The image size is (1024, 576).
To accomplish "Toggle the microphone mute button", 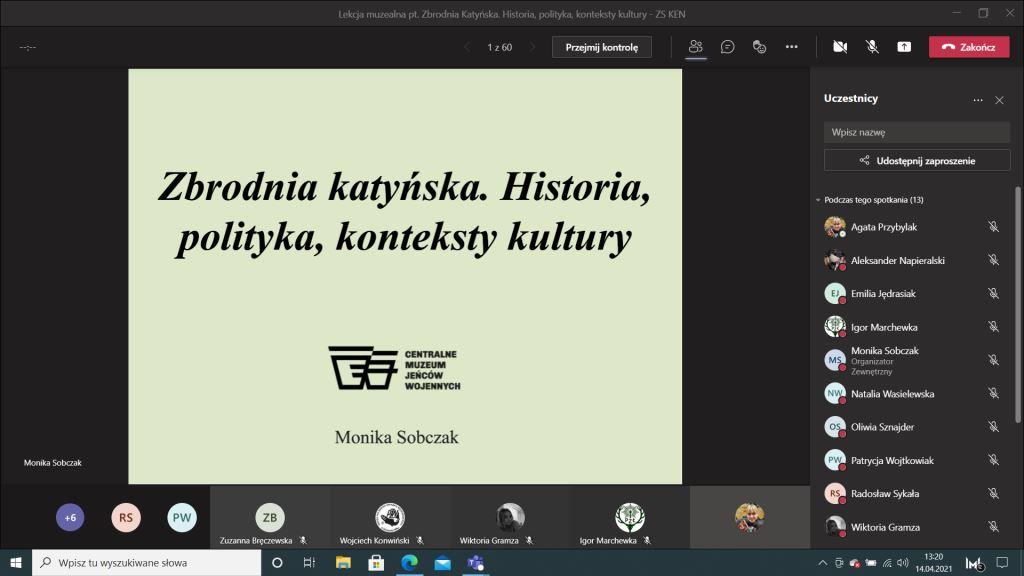I will pos(872,47).
